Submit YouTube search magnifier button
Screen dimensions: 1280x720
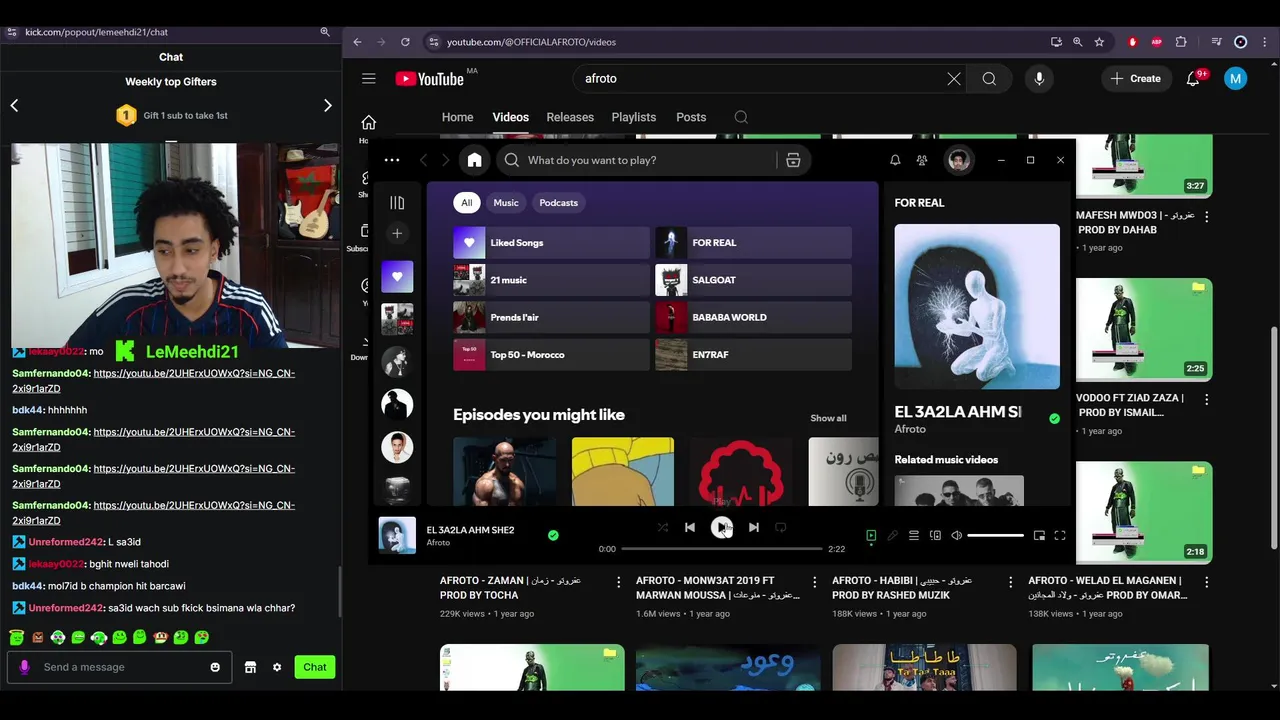click(x=989, y=79)
